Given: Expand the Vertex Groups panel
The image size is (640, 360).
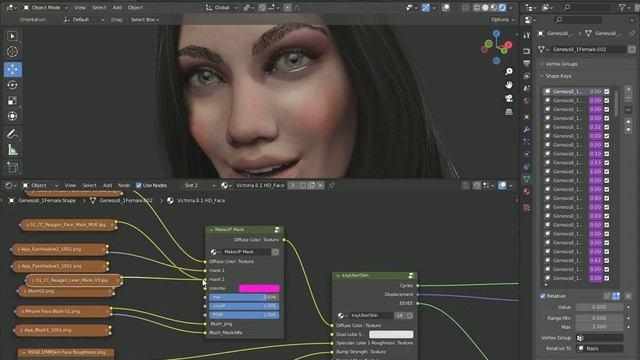Looking at the screenshot, I should pyautogui.click(x=561, y=64).
